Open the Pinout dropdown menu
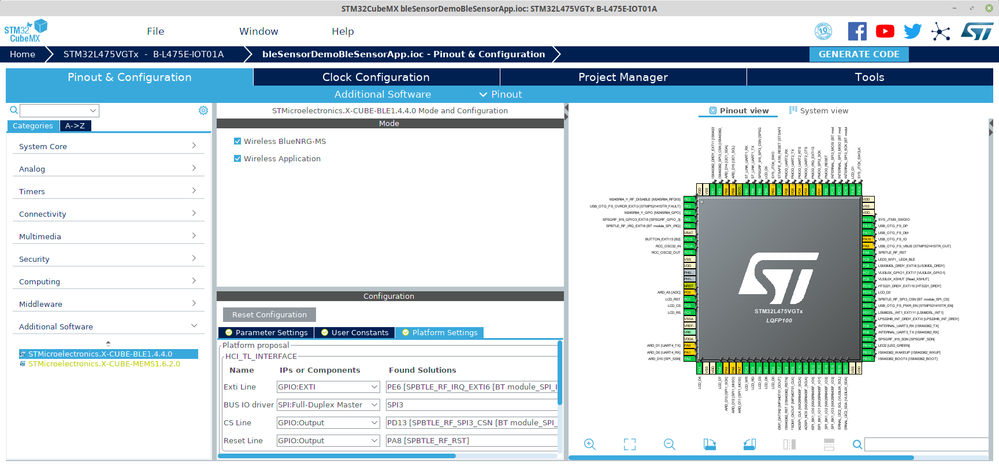This screenshot has height=467, width=999. (x=500, y=94)
